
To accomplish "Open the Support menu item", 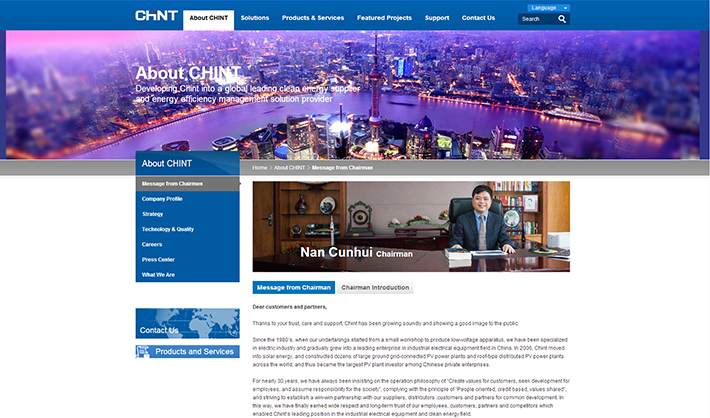I will coord(437,18).
